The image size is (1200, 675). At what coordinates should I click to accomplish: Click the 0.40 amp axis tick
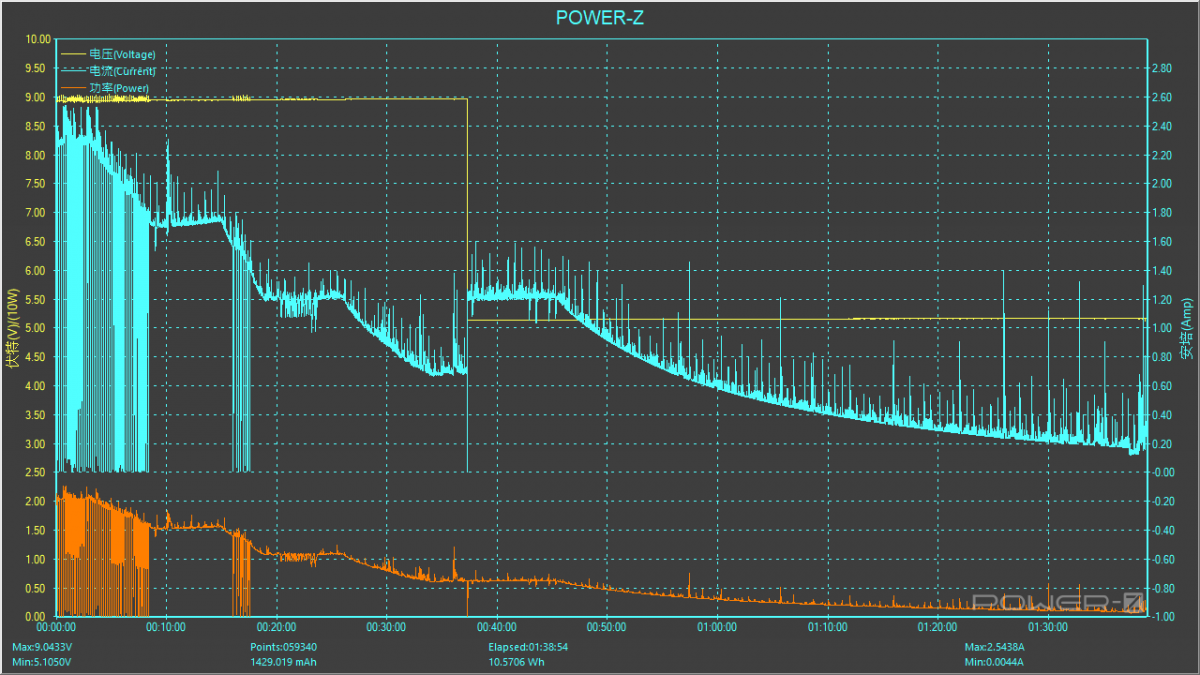[x=1160, y=415]
